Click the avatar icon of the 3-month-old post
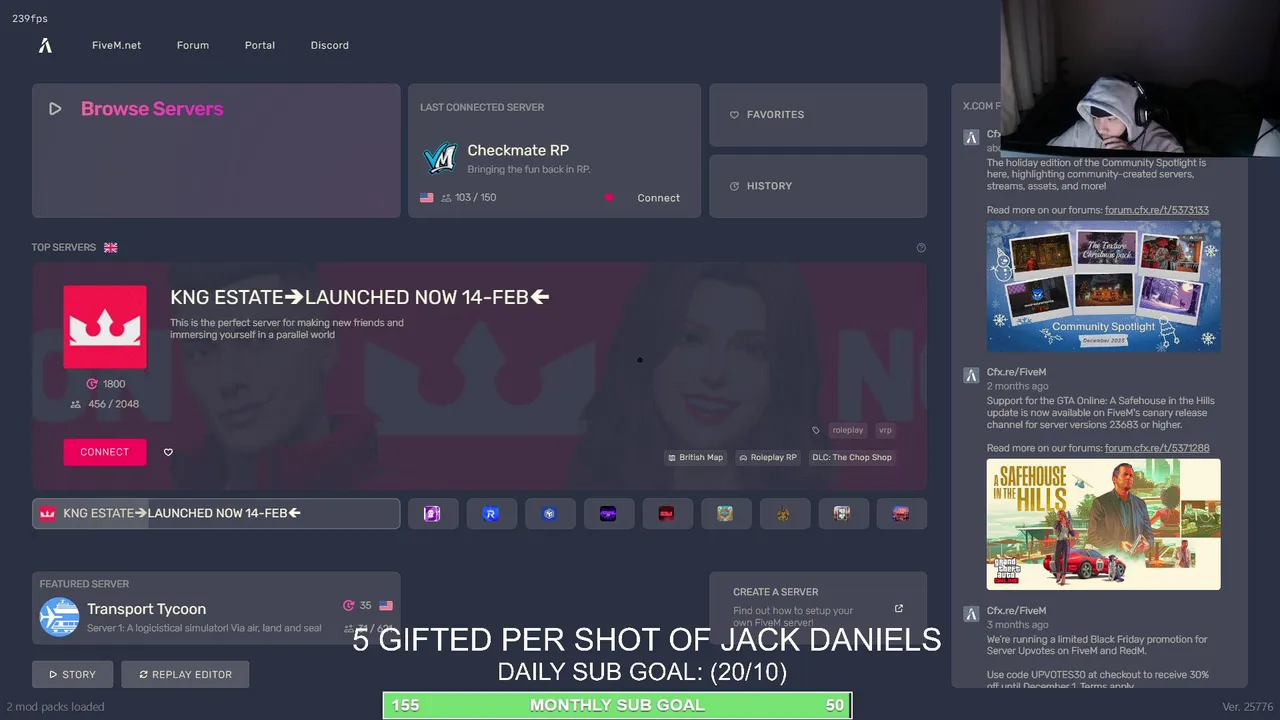Viewport: 1280px width, 720px height. coord(970,613)
